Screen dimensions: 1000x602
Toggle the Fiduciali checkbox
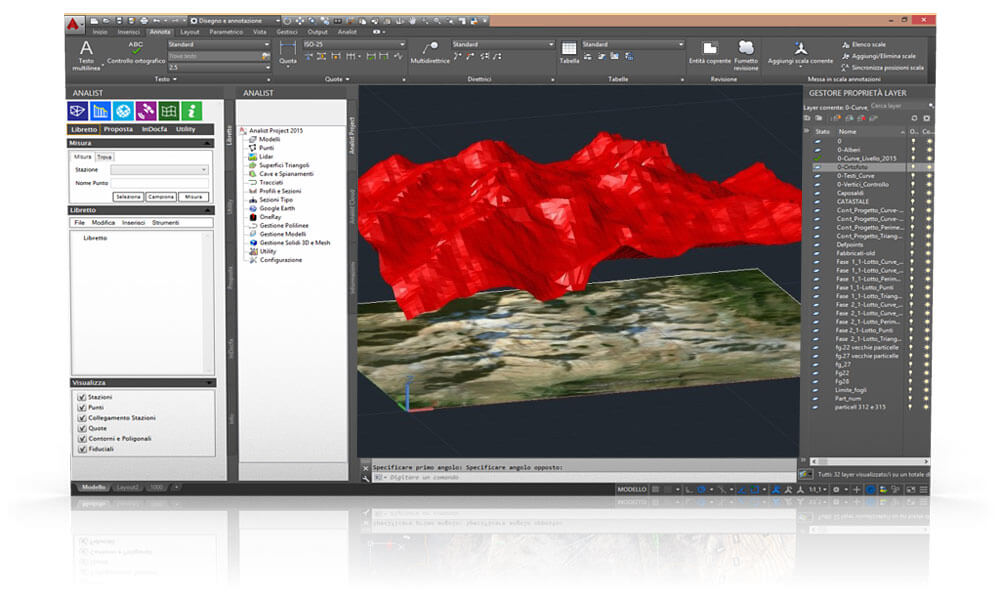point(82,449)
